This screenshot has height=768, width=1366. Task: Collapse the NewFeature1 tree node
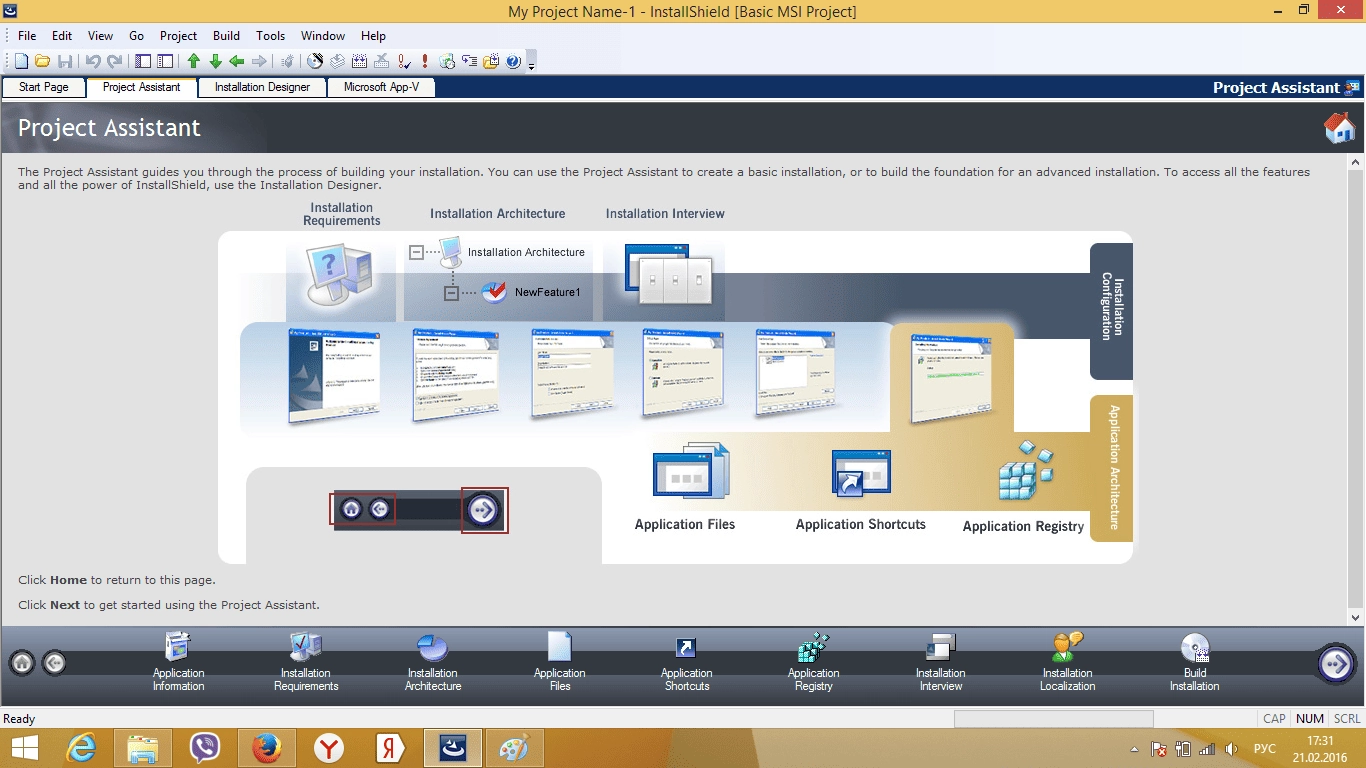click(451, 293)
